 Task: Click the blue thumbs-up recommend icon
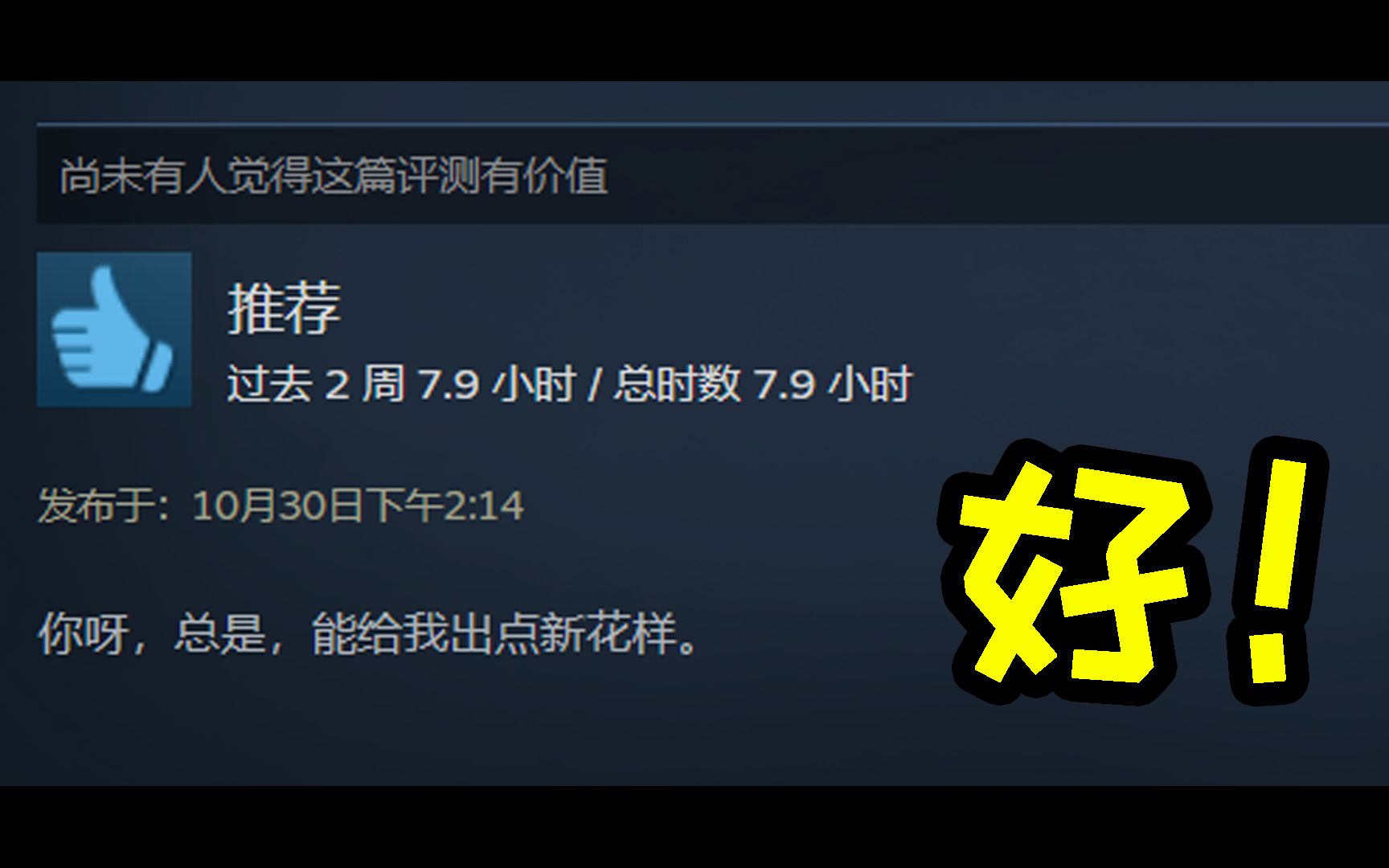(114, 330)
